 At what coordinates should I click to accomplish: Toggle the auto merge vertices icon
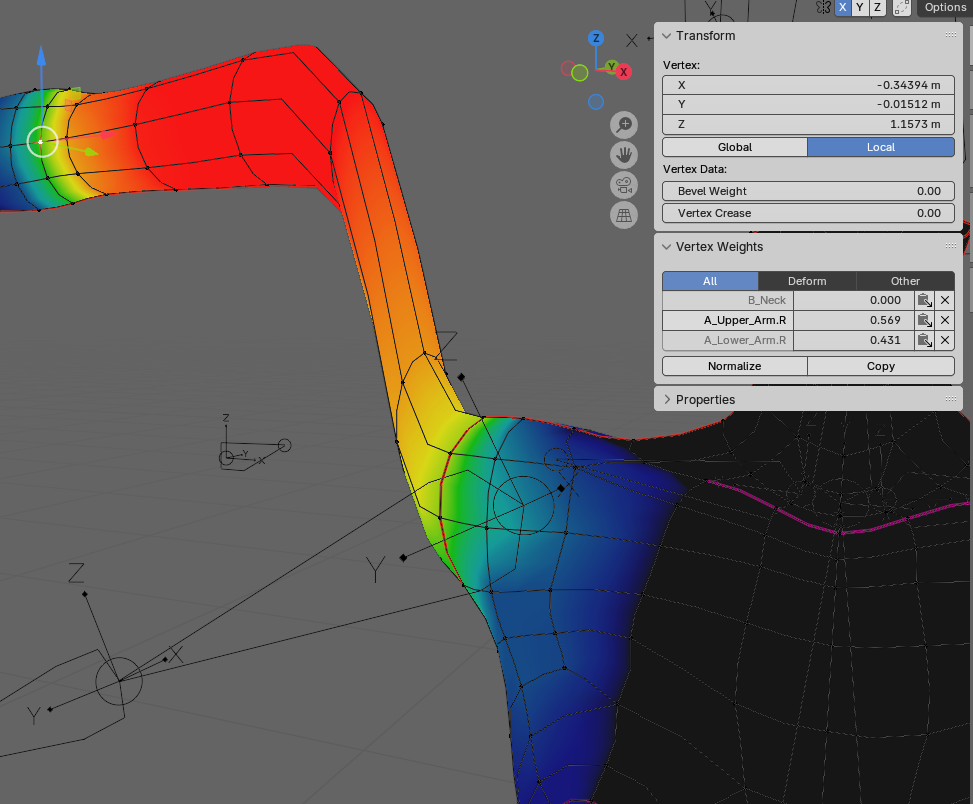point(902,7)
